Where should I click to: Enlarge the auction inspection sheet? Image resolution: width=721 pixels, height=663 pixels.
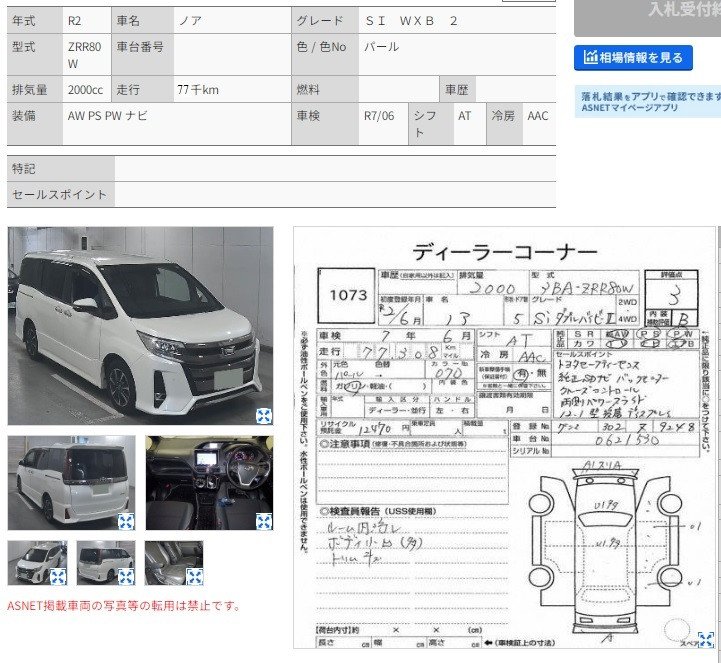pyautogui.click(x=705, y=640)
